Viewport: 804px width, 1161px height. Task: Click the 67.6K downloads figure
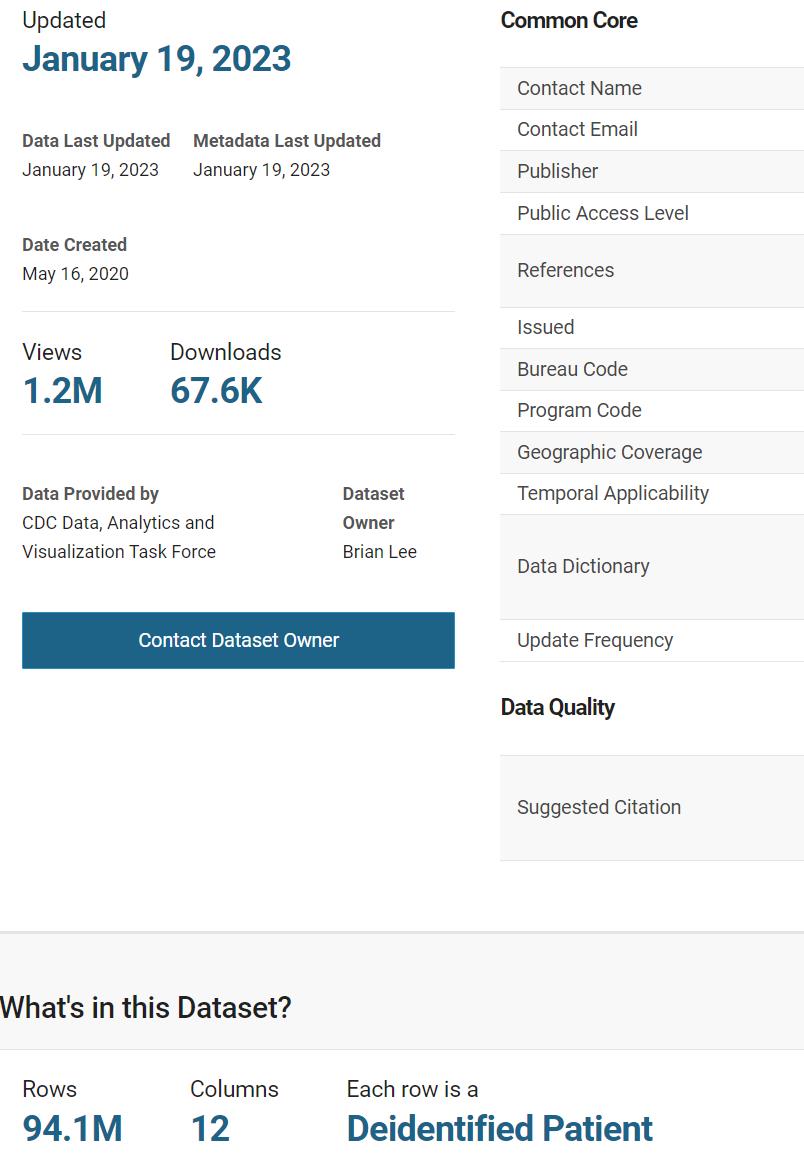[216, 391]
